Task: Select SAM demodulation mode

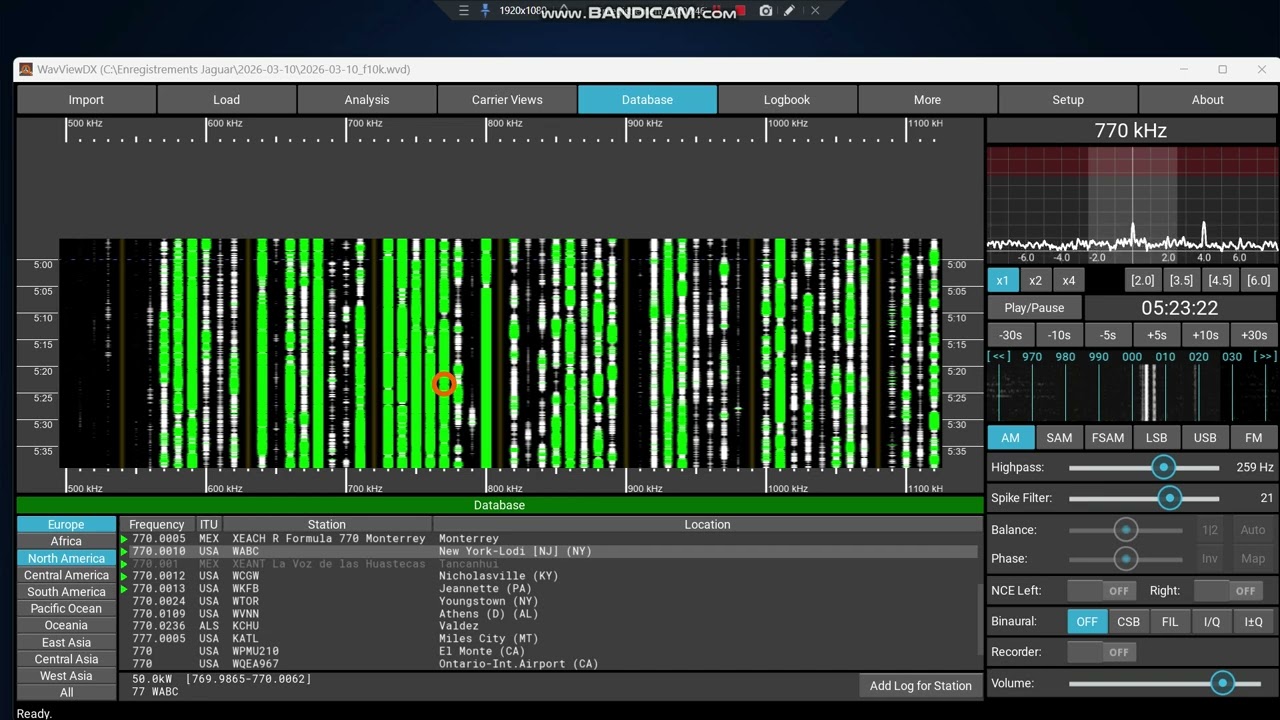Action: [x=1059, y=438]
